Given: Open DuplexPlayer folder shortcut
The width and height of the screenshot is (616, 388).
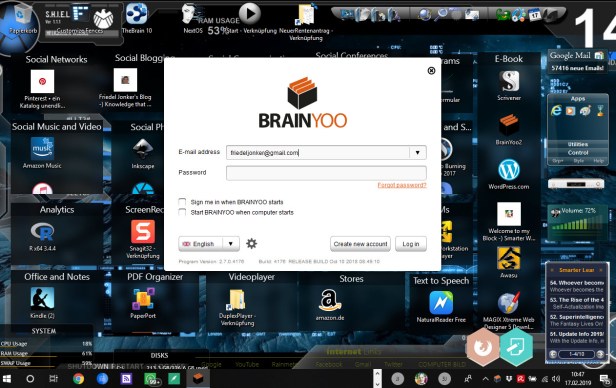Looking at the screenshot, I should point(237,300).
